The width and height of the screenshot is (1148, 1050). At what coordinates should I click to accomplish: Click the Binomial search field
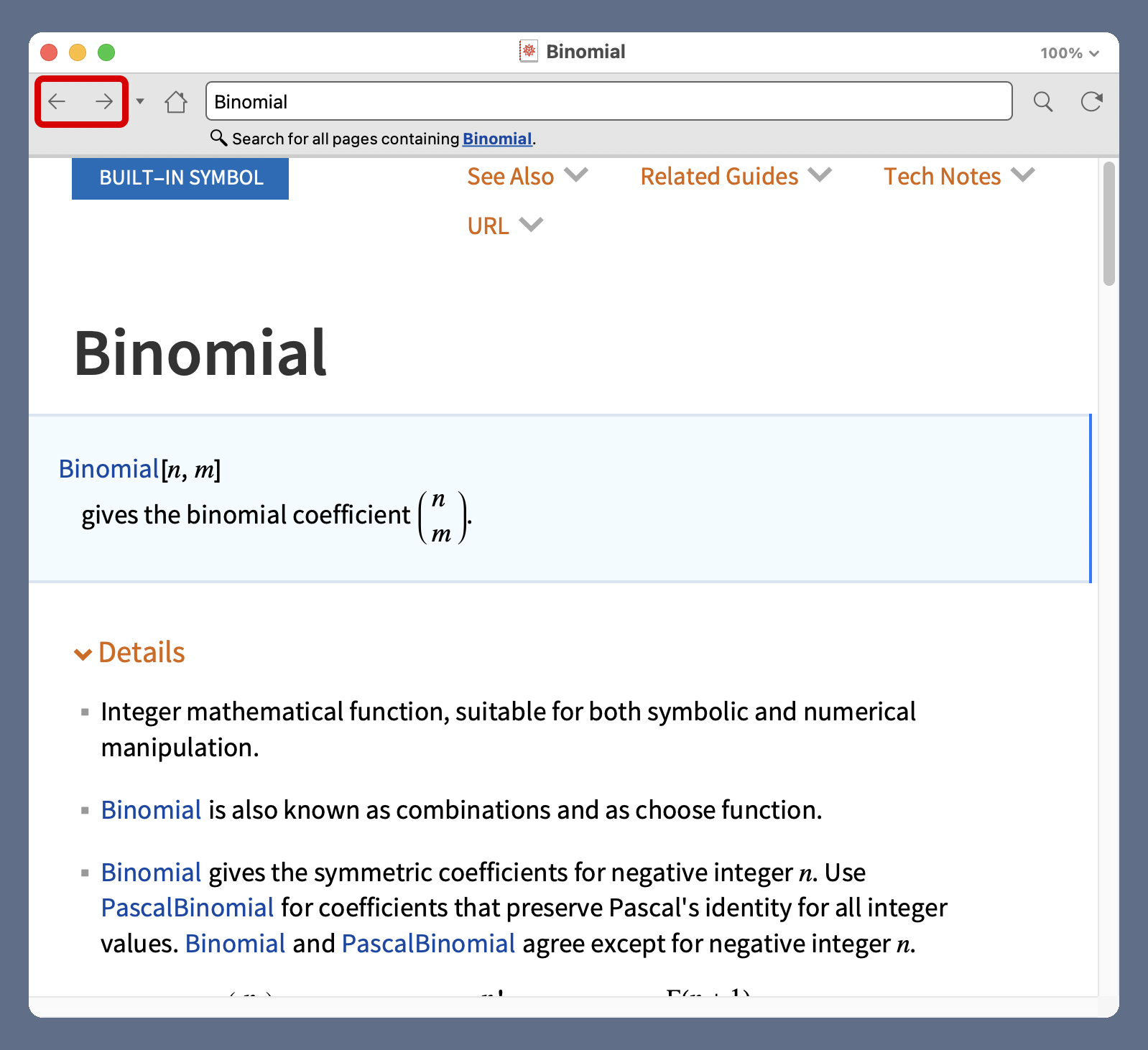click(608, 101)
